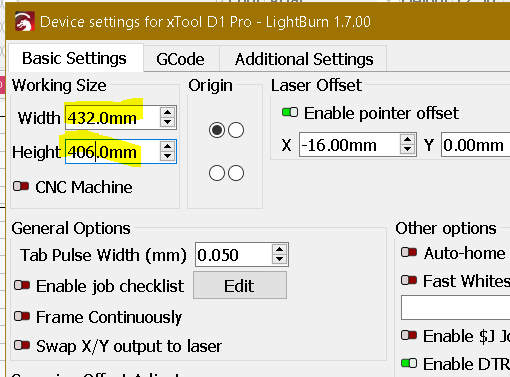The width and height of the screenshot is (510, 377).
Task: Toggle Swap X/Y output to laser
Action: 22,345
